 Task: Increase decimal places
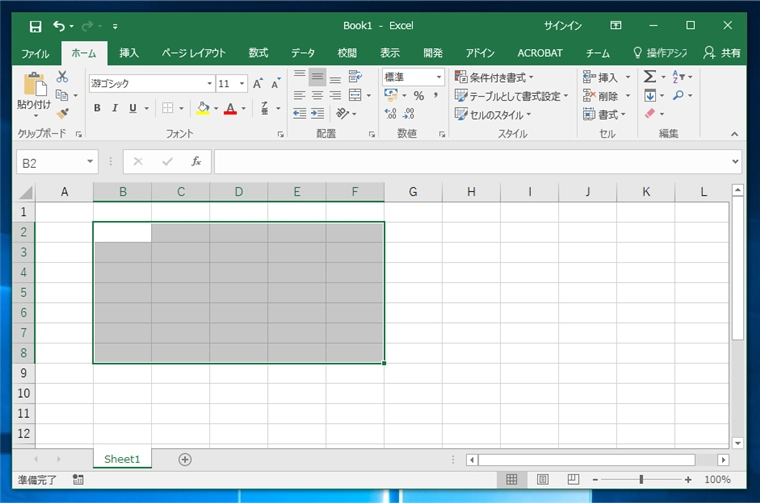pyautogui.click(x=391, y=113)
